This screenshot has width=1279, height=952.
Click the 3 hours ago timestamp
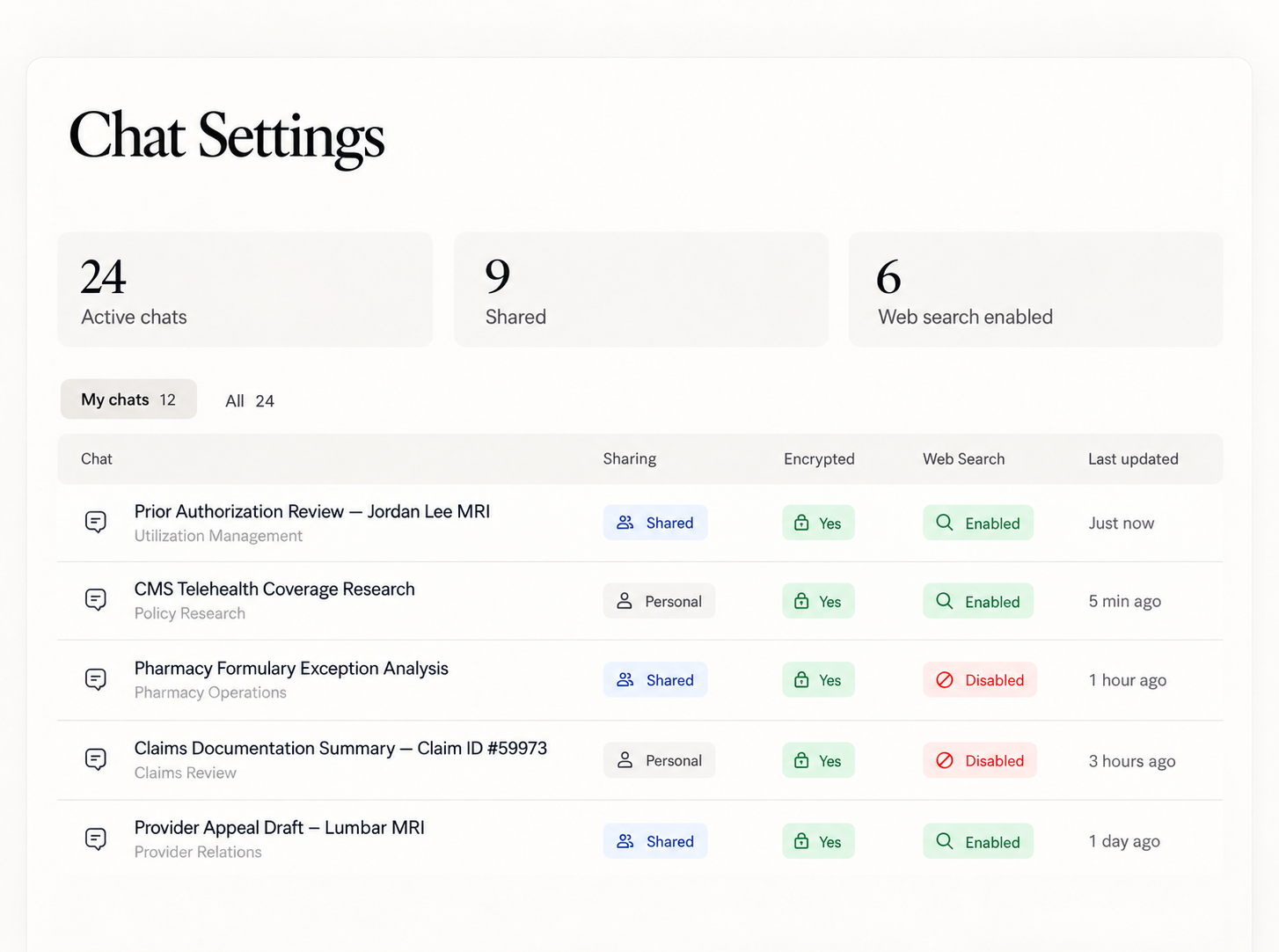(x=1132, y=761)
